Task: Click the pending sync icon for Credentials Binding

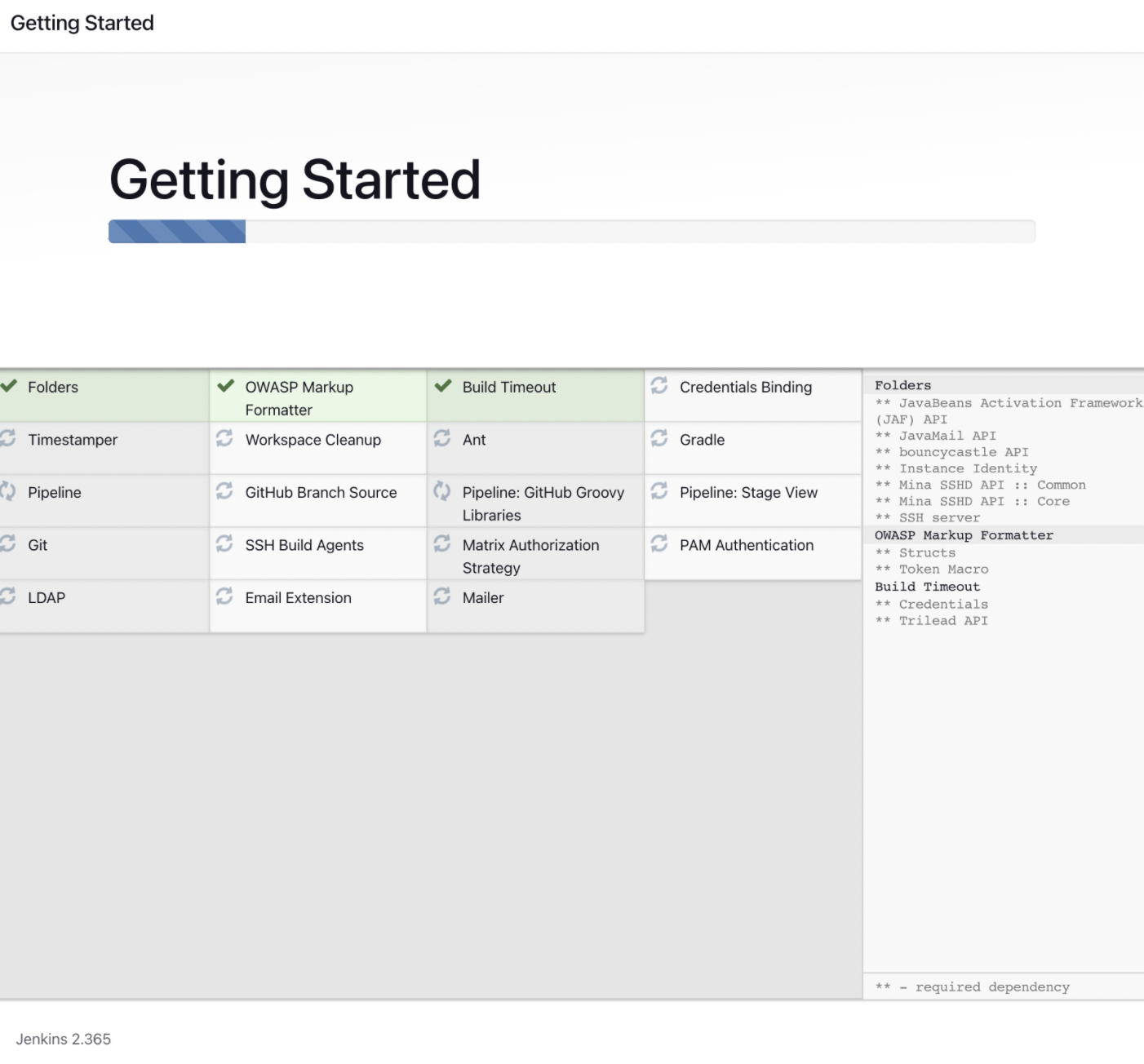Action: click(x=659, y=385)
